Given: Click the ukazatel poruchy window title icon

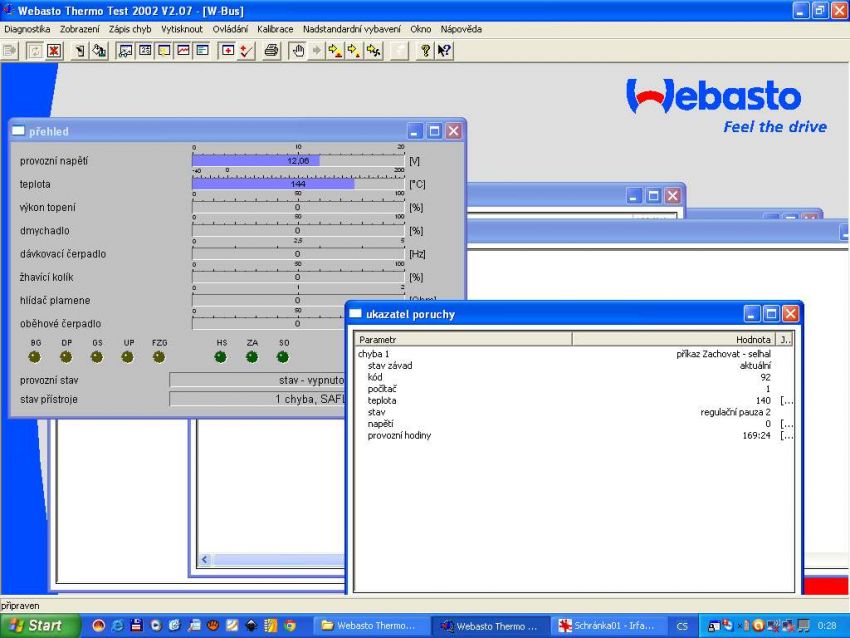Looking at the screenshot, I should click(x=356, y=313).
